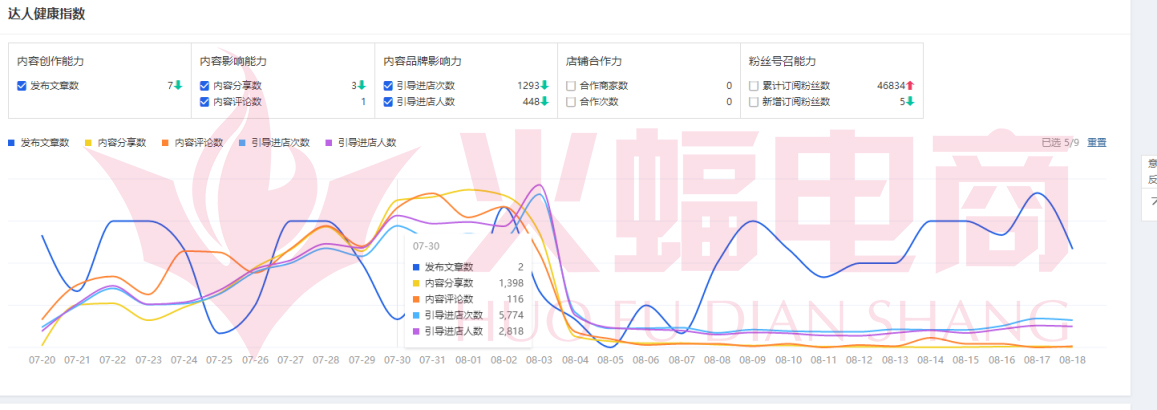1157x410 pixels.
Task: Click the blue 发布文章数 legend square
Action: point(11,143)
